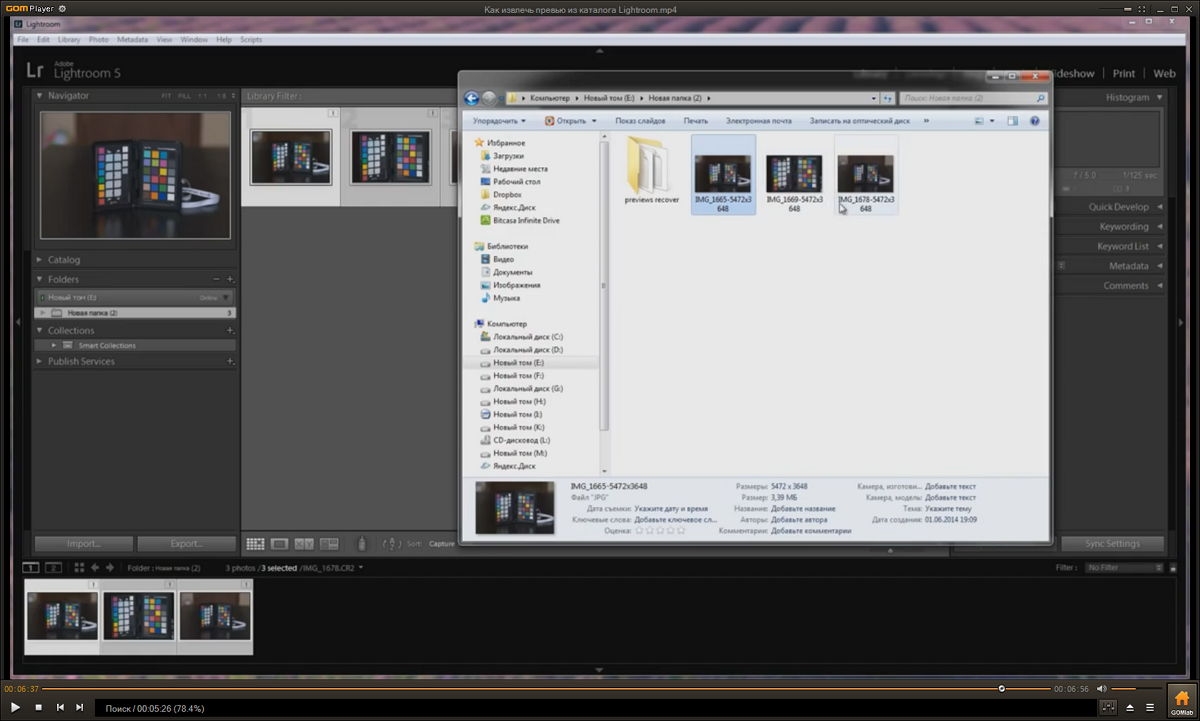Expand the Quick Develop panel

1160,207
